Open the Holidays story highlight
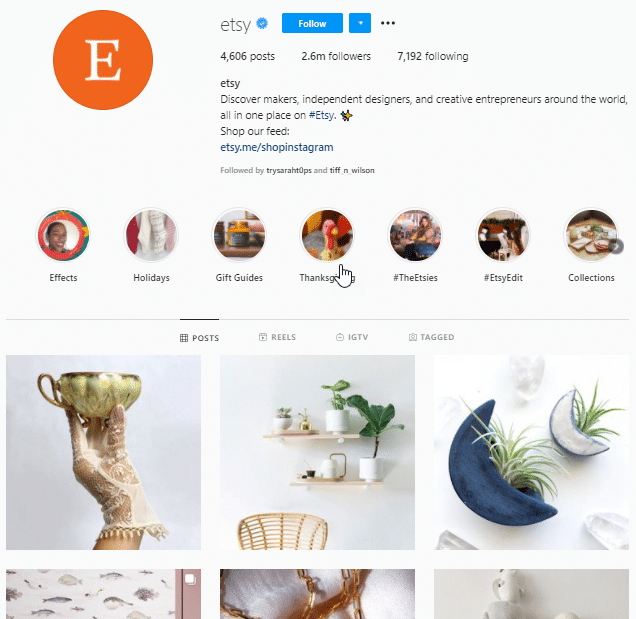This screenshot has width=636, height=619. tap(151, 235)
